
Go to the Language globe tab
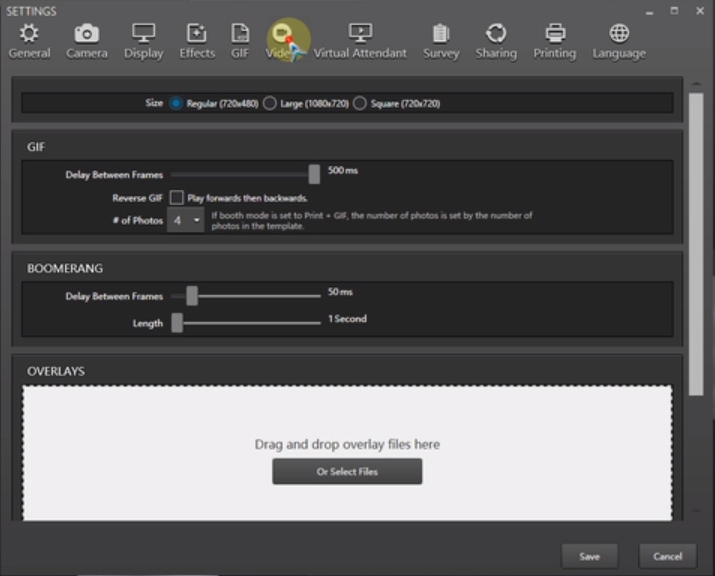coord(619,34)
